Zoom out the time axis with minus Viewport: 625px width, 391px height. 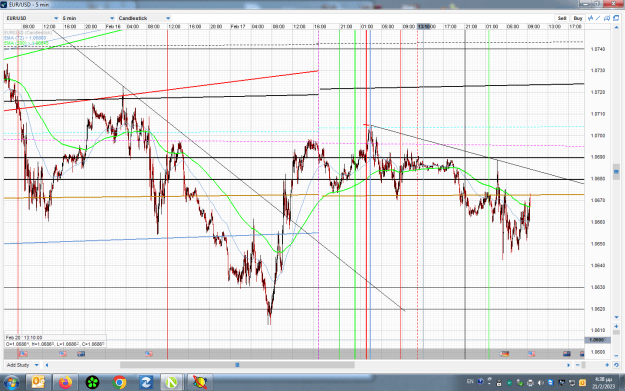pyautogui.click(x=578, y=365)
